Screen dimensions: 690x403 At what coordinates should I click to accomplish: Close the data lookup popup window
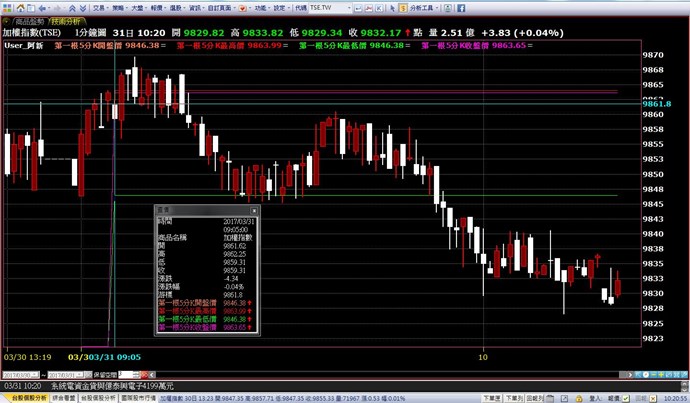coord(255,211)
